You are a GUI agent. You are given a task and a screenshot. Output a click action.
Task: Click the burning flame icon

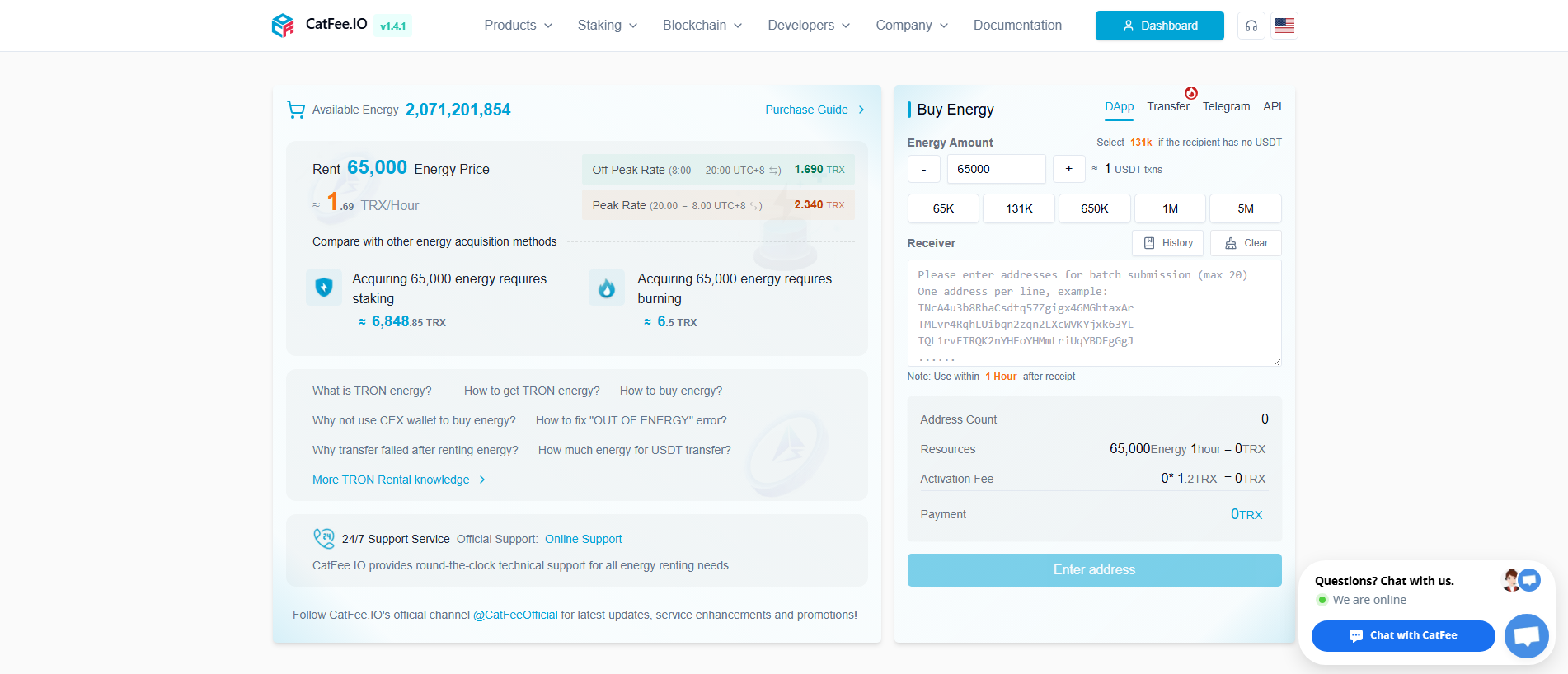pyautogui.click(x=607, y=288)
